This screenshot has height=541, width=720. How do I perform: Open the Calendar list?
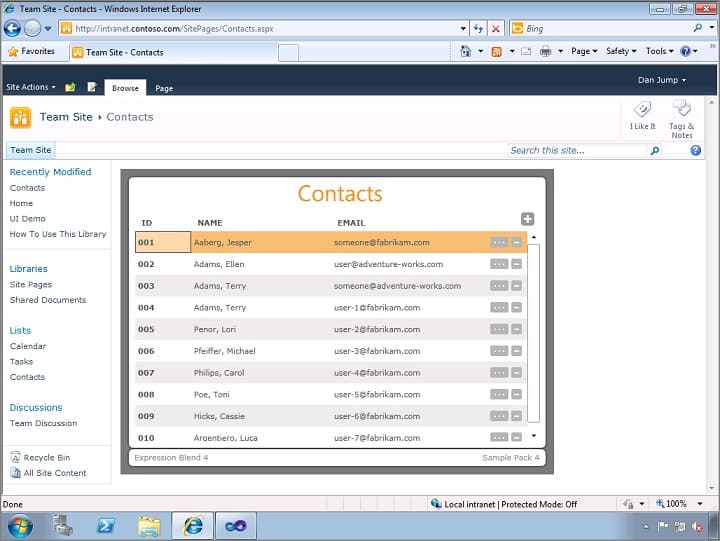coord(28,346)
